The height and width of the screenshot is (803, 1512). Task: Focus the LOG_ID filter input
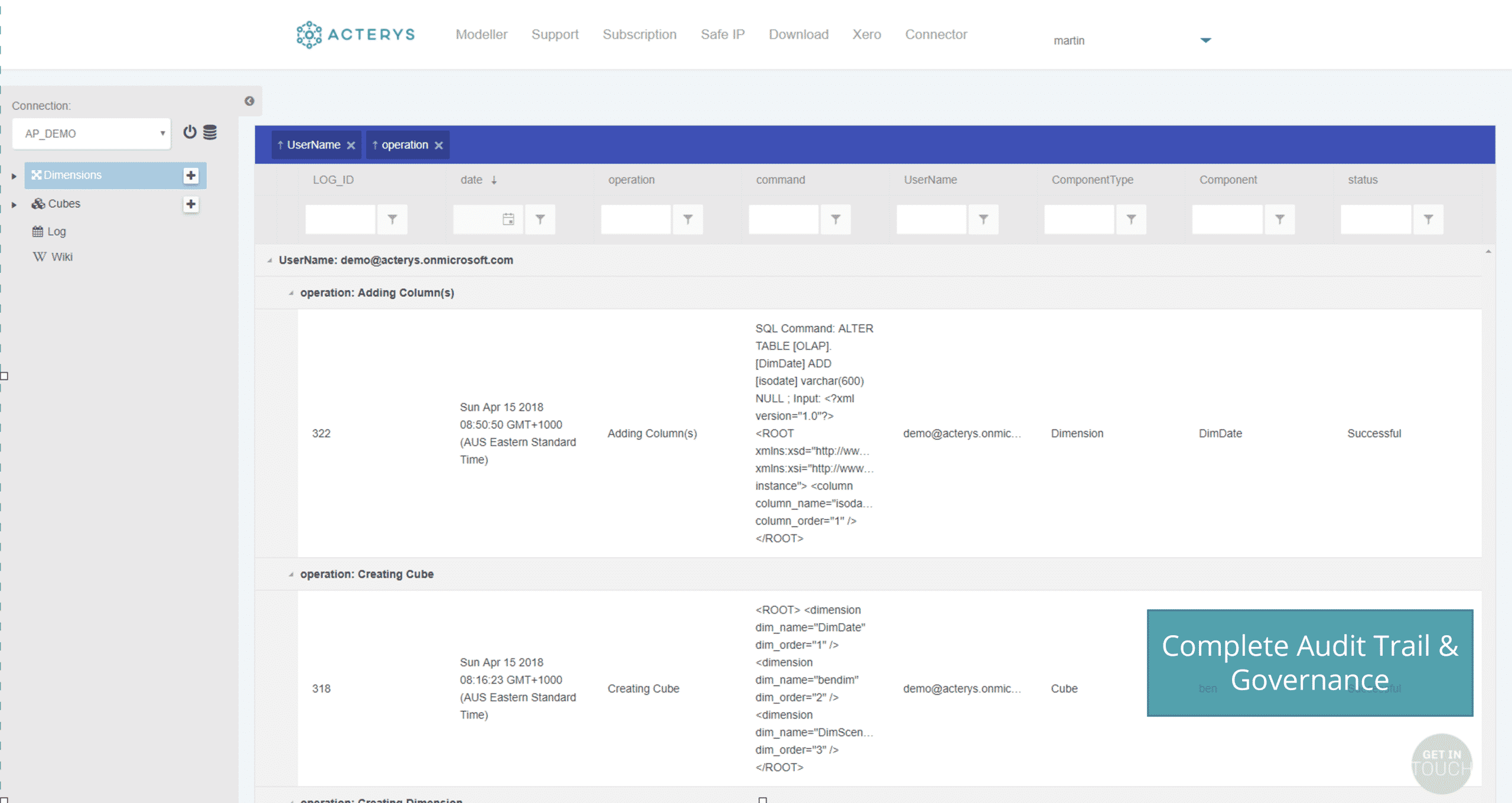[x=340, y=219]
